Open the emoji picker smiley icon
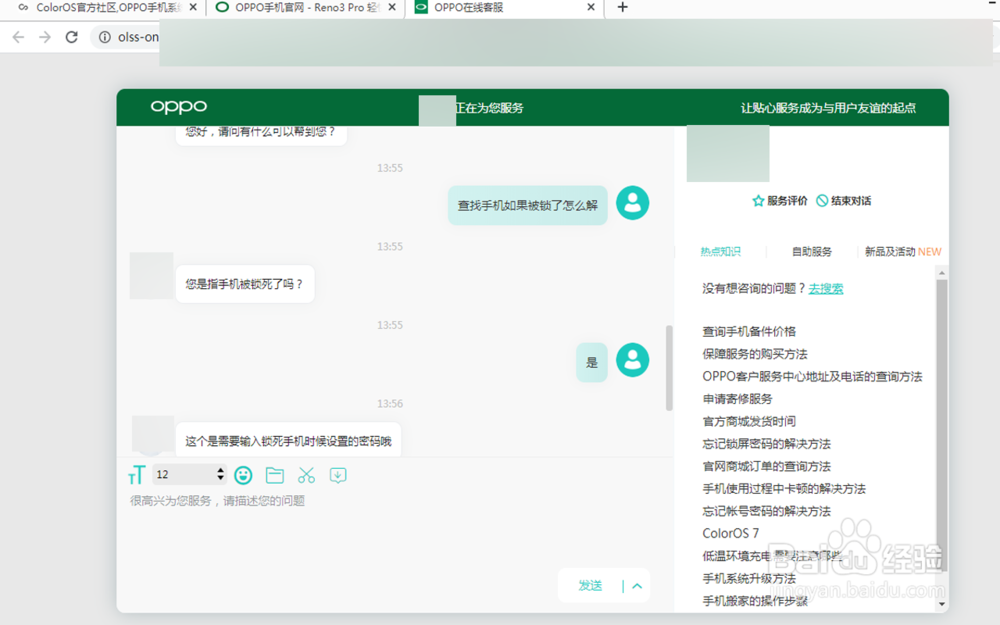Image resolution: width=1000 pixels, height=625 pixels. point(243,475)
